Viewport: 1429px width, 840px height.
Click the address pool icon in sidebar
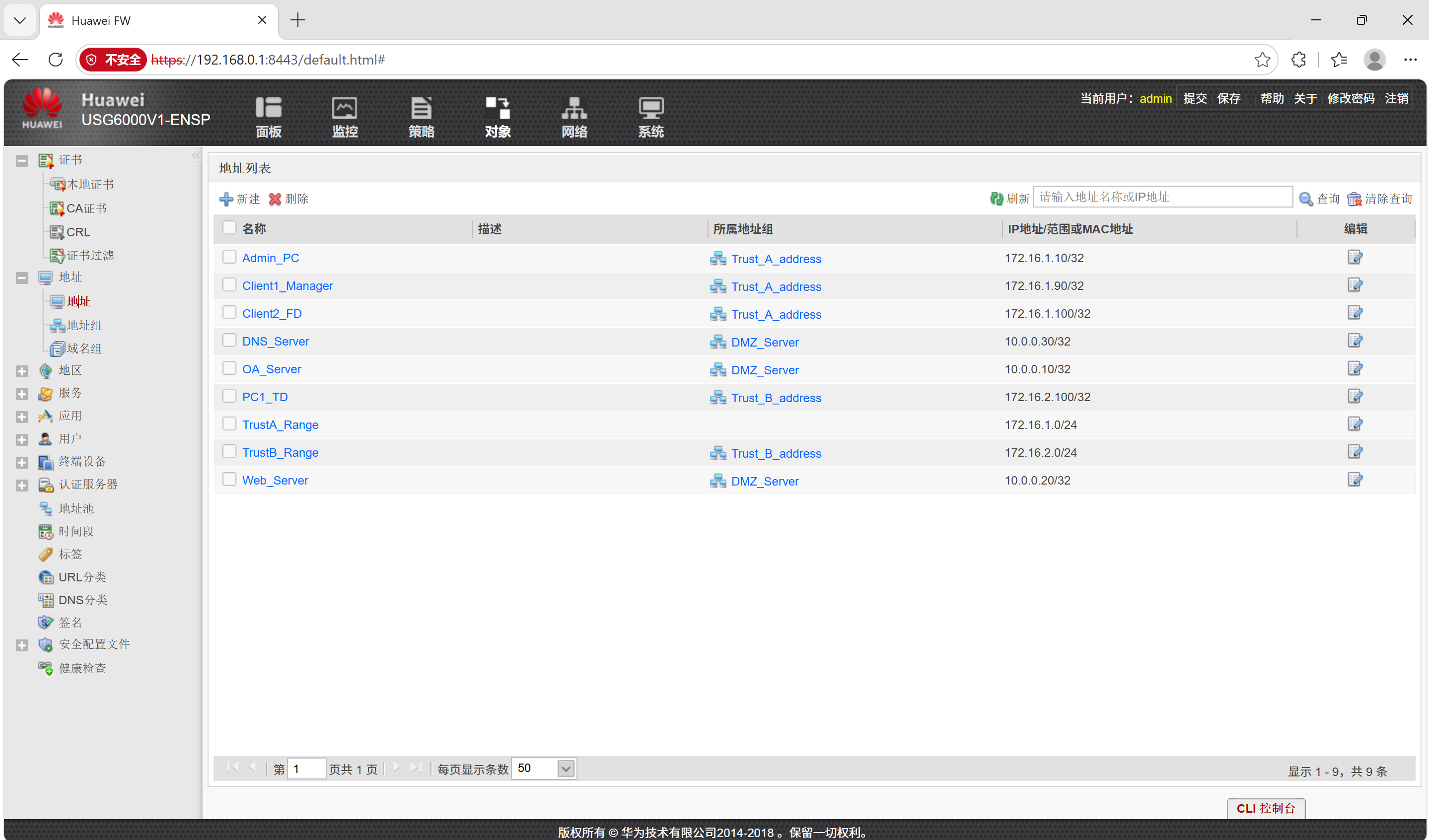(x=45, y=508)
